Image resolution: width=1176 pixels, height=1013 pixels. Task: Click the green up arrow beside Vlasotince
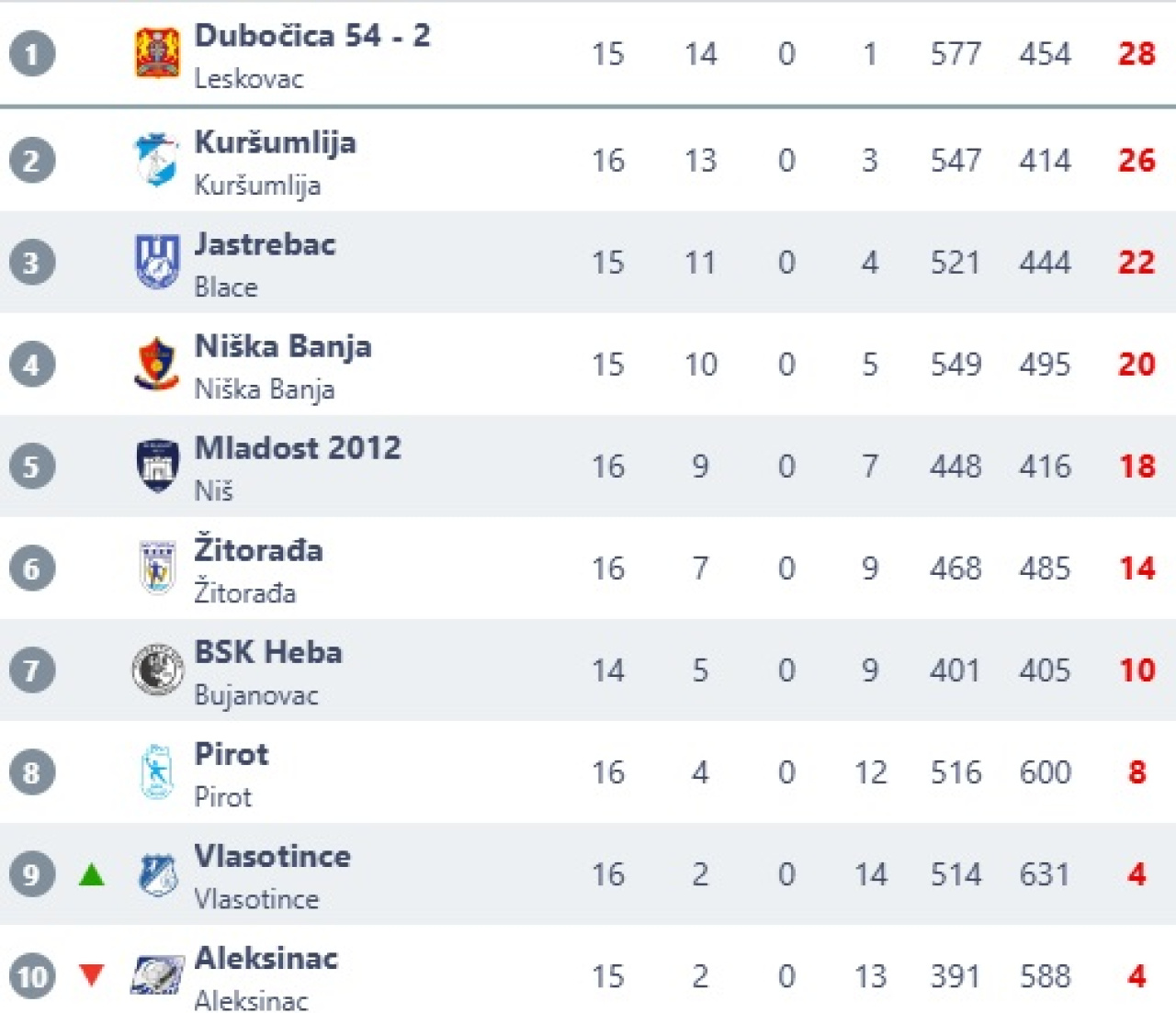92,874
